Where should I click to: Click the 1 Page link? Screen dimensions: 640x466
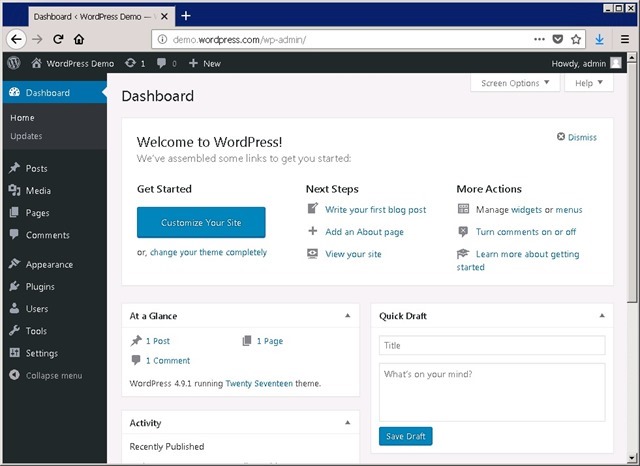tap(269, 341)
